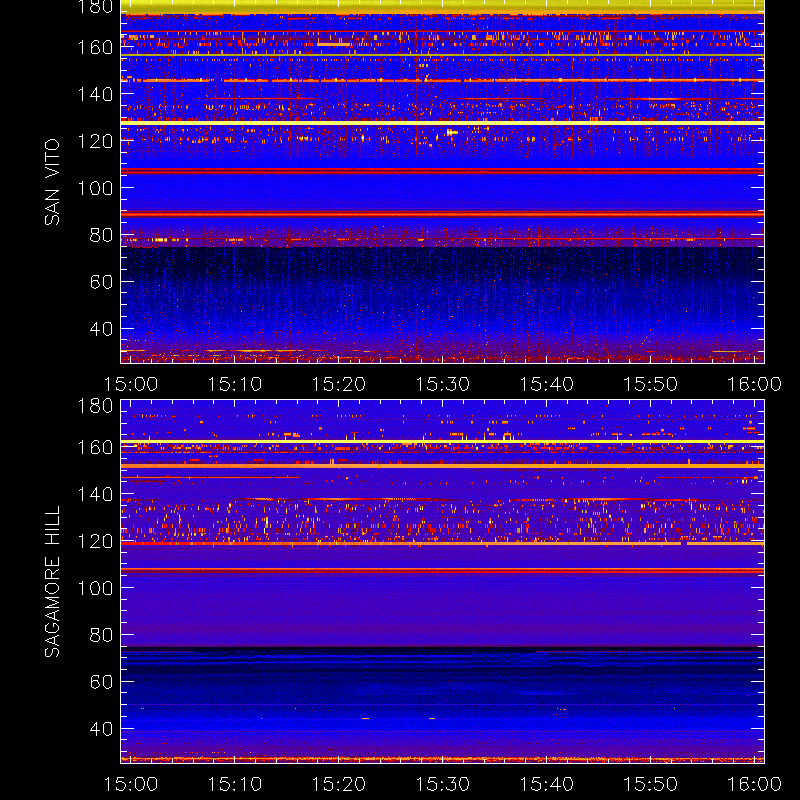Click the 120 frequency label on San Vito axis
Viewport: 800px width, 800px height.
click(x=95, y=141)
